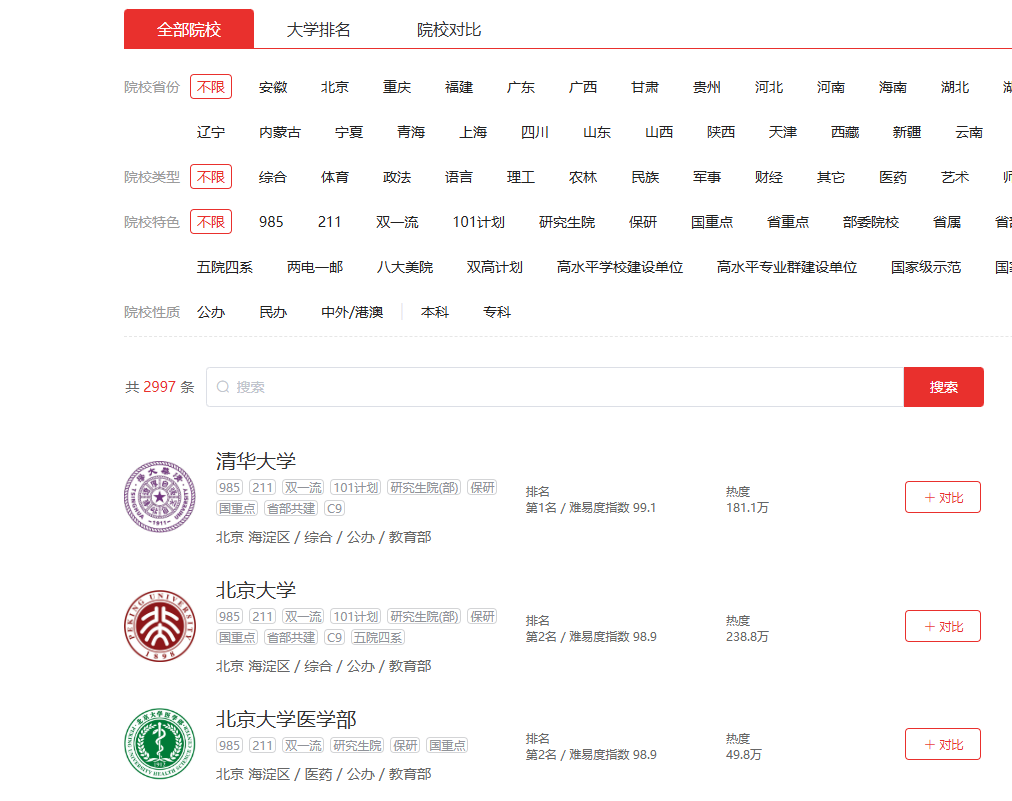
Task: Select the 双一流 school feature filter
Action: click(395, 221)
